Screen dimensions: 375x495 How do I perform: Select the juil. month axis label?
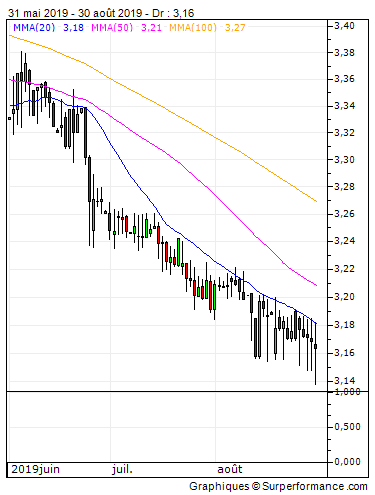122,469
